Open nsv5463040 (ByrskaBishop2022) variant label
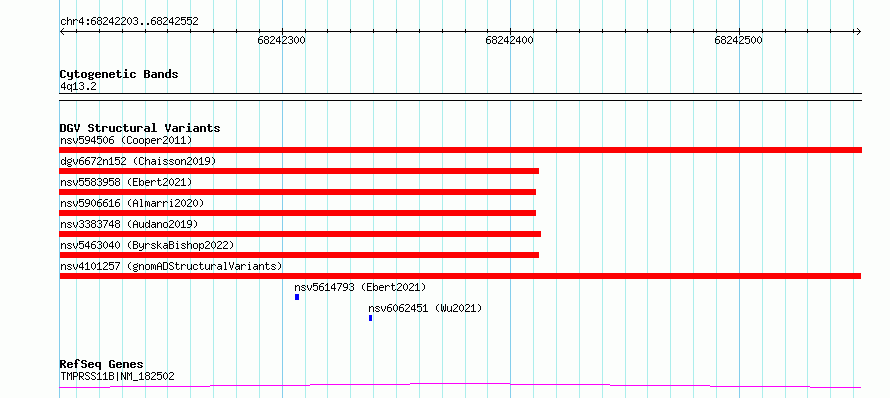 point(147,245)
